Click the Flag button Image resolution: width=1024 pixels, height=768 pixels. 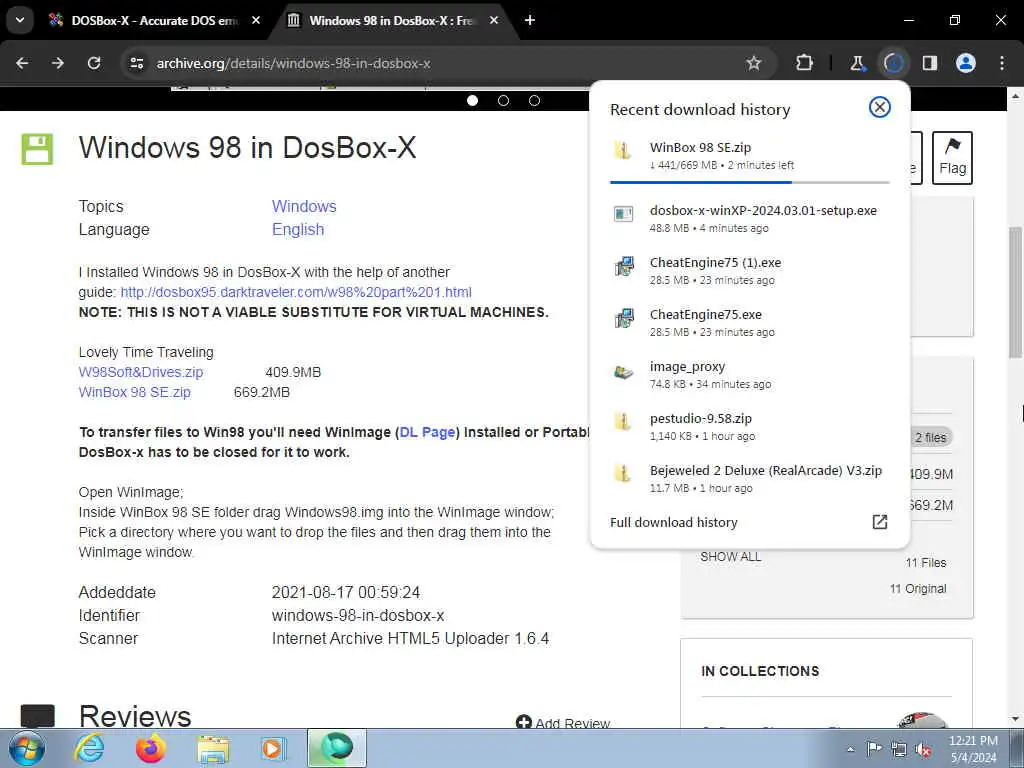[952, 157]
